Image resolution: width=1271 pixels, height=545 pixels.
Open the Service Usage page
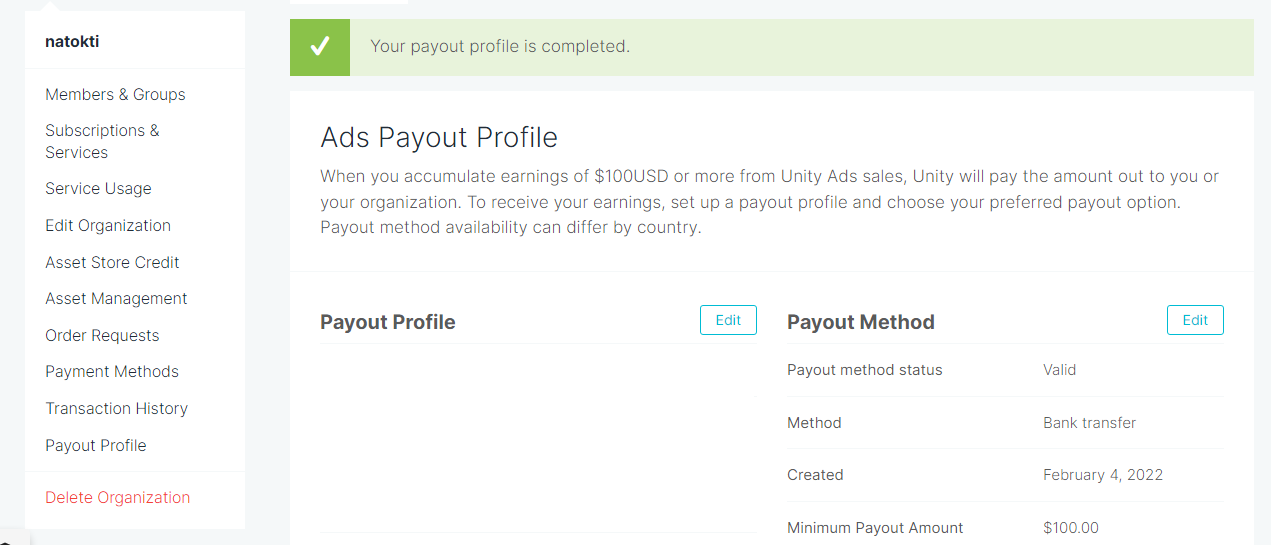coord(98,189)
